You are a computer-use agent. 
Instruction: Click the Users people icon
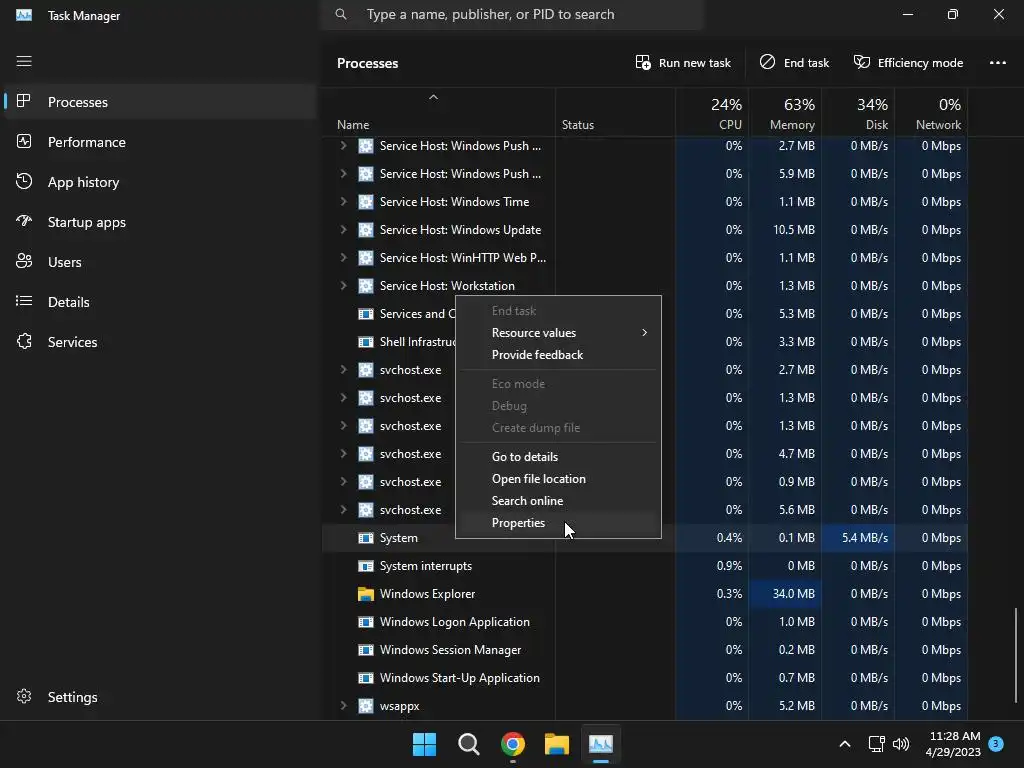(x=24, y=261)
